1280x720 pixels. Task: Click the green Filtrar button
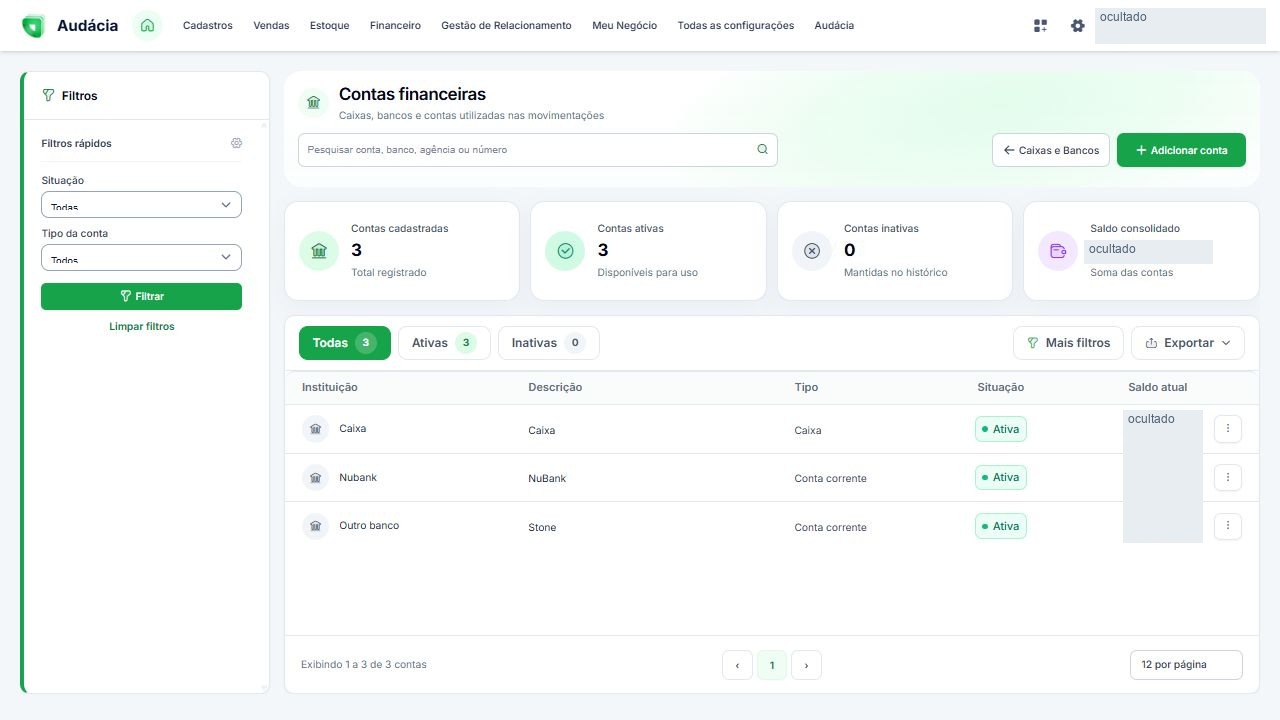pos(141,296)
